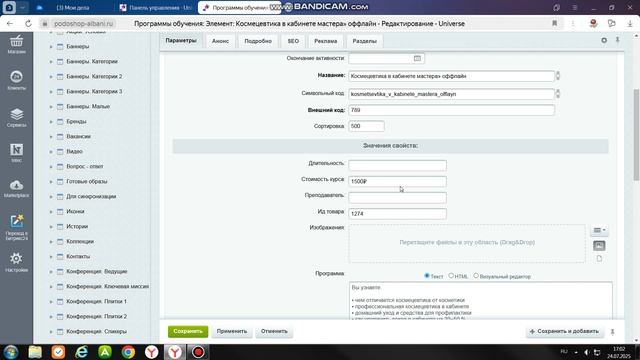Open the browser downloads icon
Screen dimensions: 640x360
(x=630, y=24)
